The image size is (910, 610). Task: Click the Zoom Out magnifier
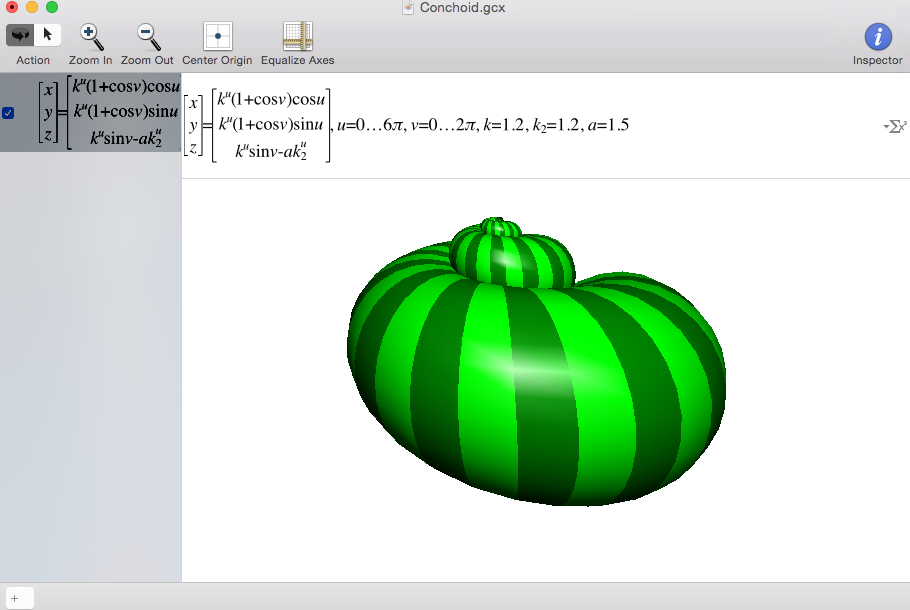[x=147, y=37]
